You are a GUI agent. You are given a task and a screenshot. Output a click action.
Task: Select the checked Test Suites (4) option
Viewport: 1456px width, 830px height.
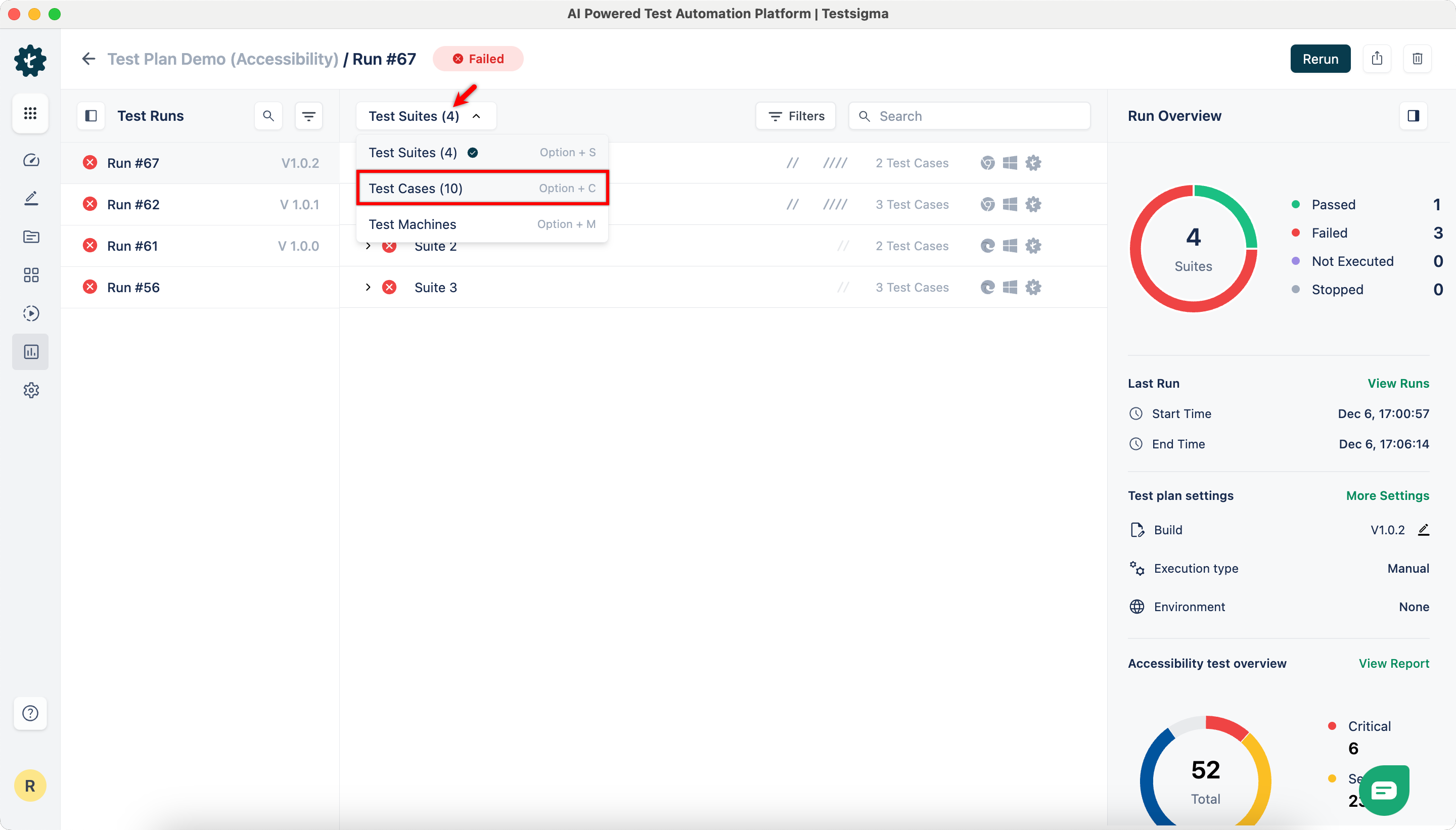tap(414, 153)
